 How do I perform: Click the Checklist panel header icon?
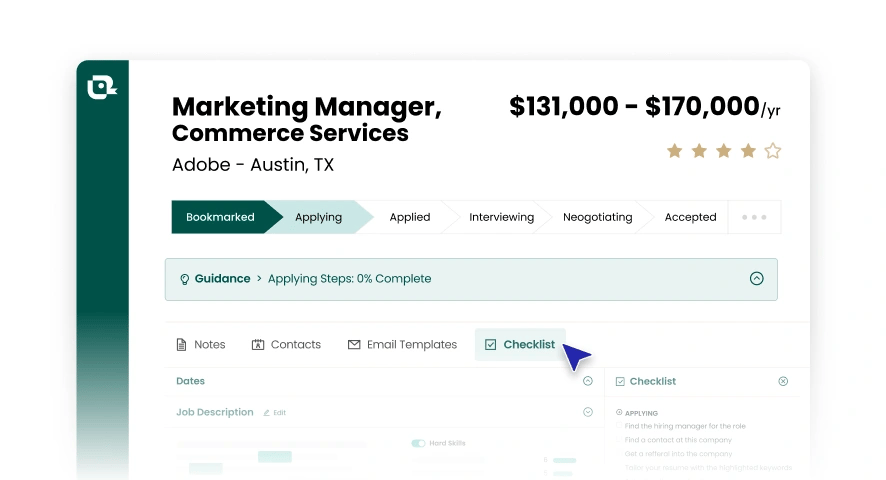pos(620,382)
